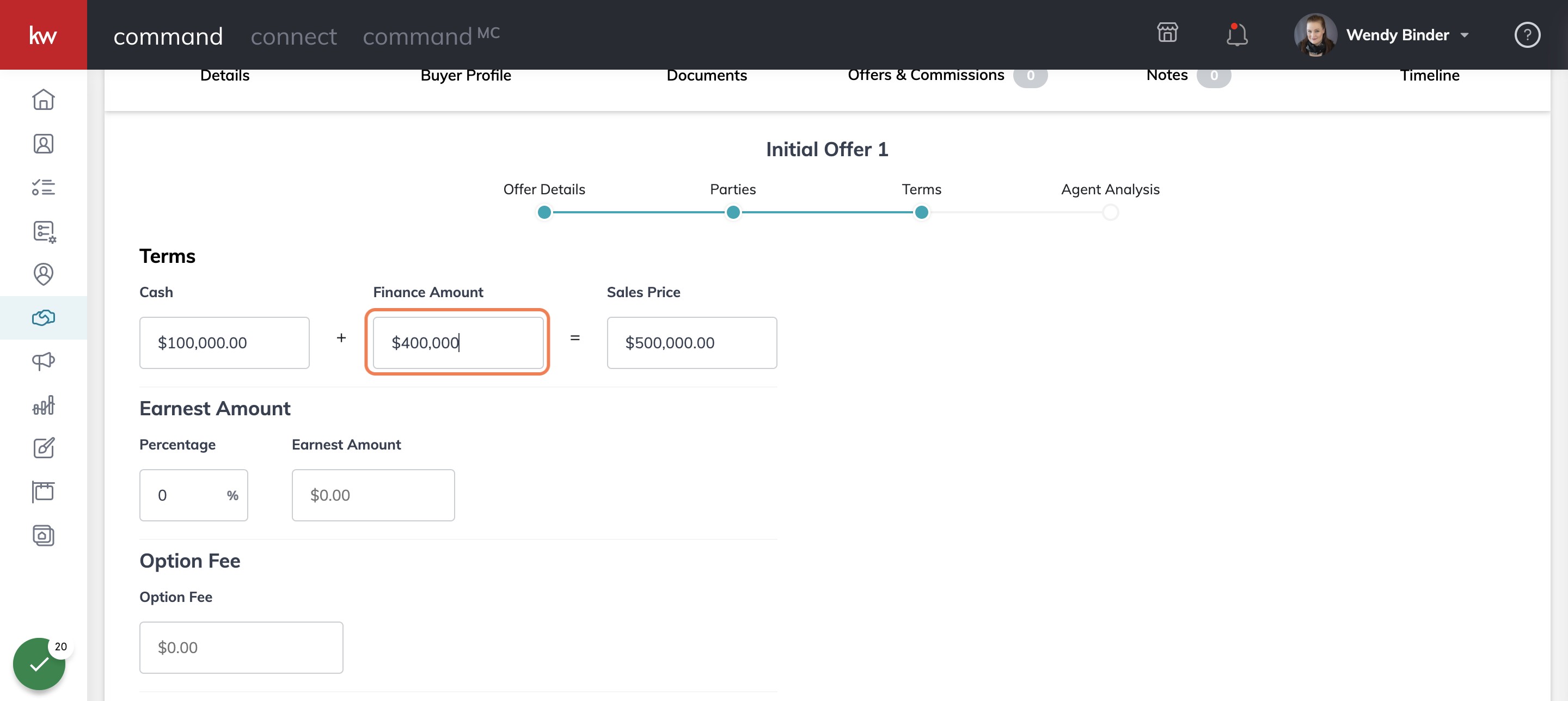Open the notifications bell
The image size is (1568, 701).
(x=1236, y=34)
